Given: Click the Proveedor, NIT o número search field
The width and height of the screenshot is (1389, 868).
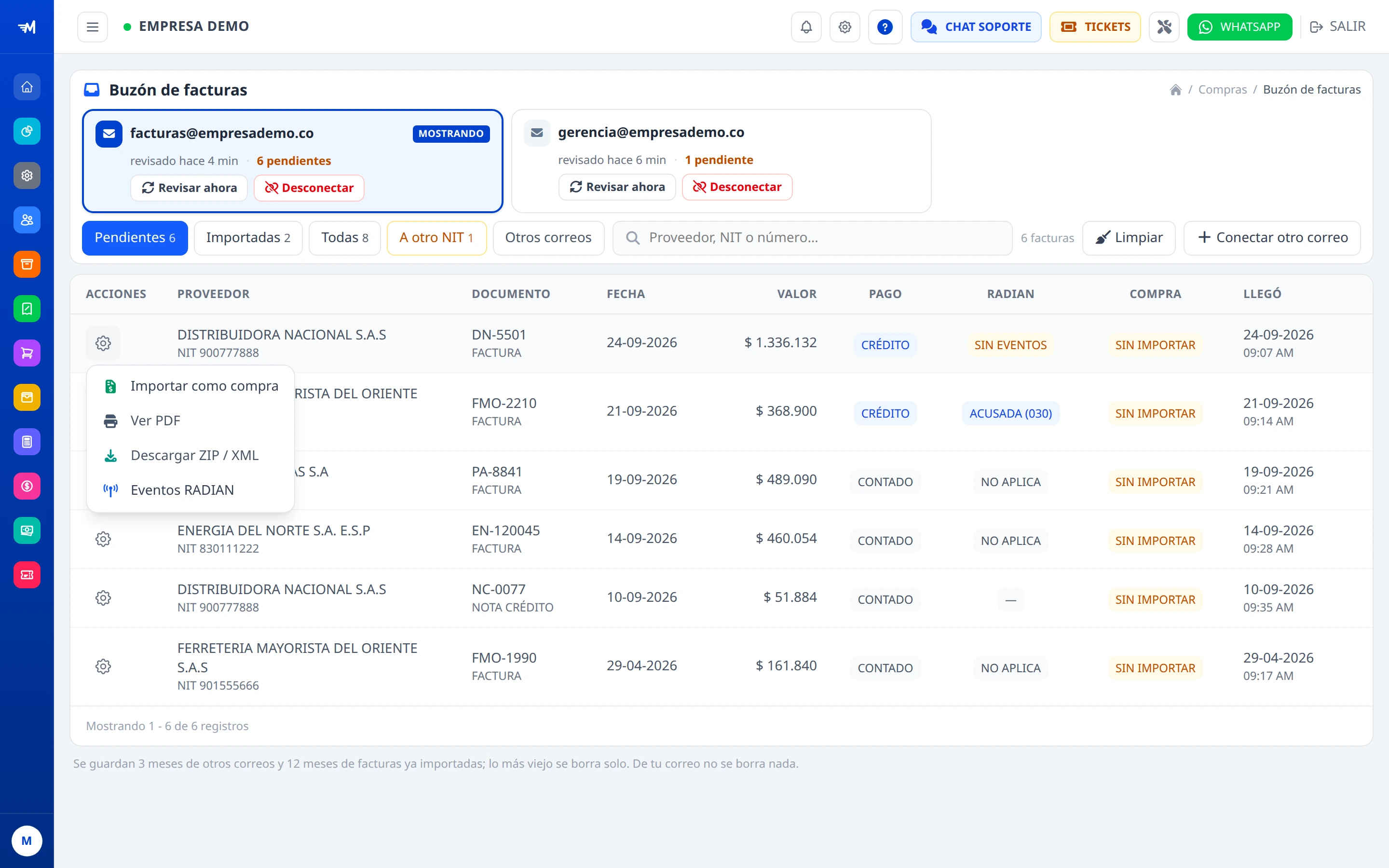Looking at the screenshot, I should 812,238.
